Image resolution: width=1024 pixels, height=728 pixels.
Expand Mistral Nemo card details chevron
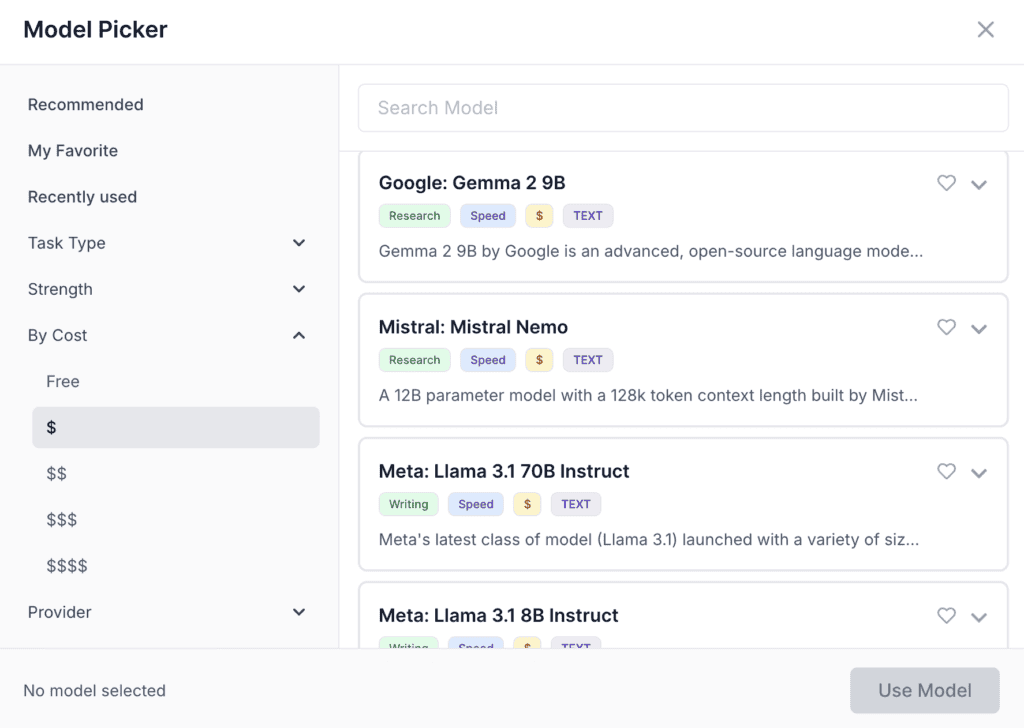[979, 328]
